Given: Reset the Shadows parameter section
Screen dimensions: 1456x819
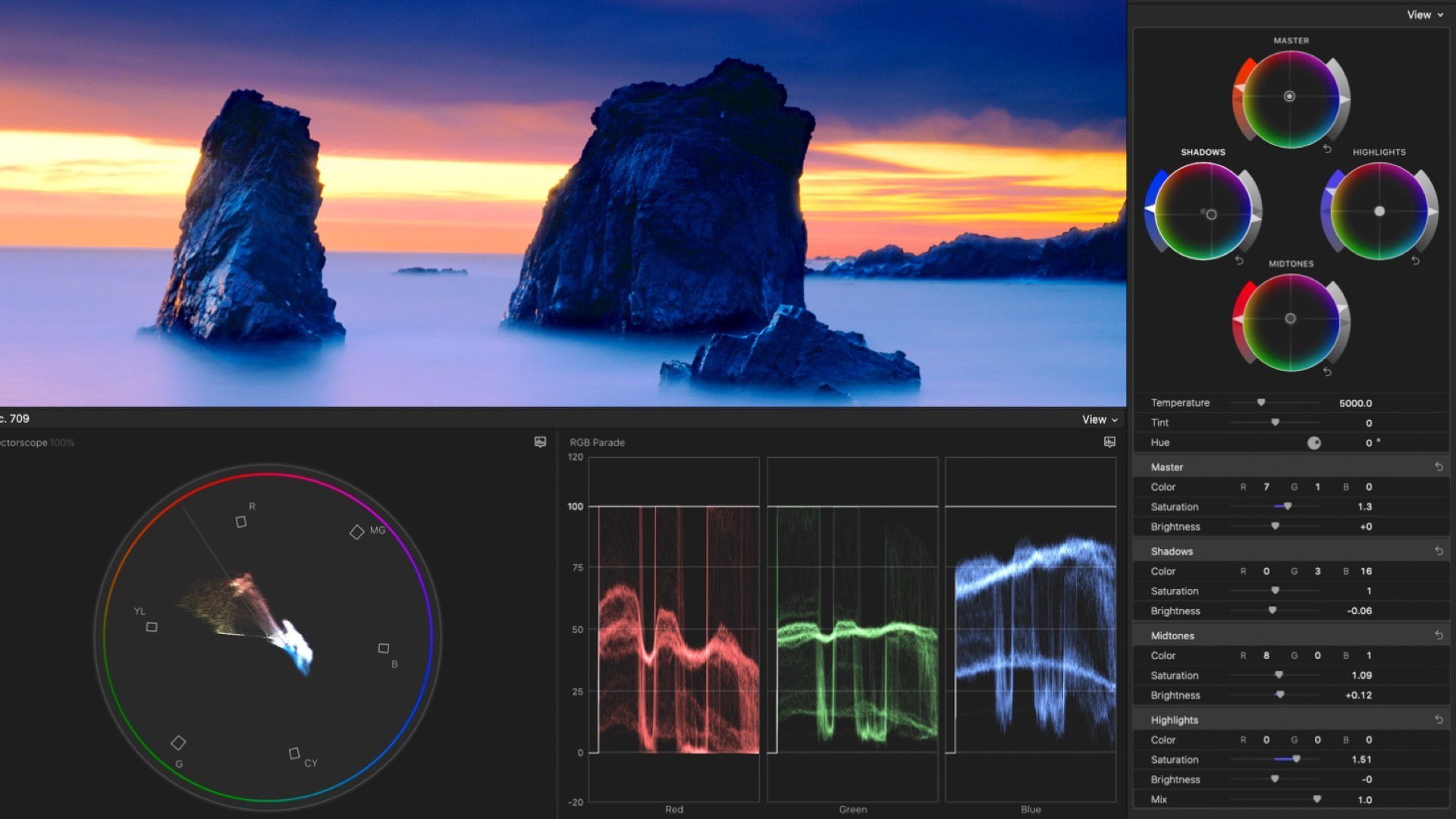Looking at the screenshot, I should [x=1439, y=551].
